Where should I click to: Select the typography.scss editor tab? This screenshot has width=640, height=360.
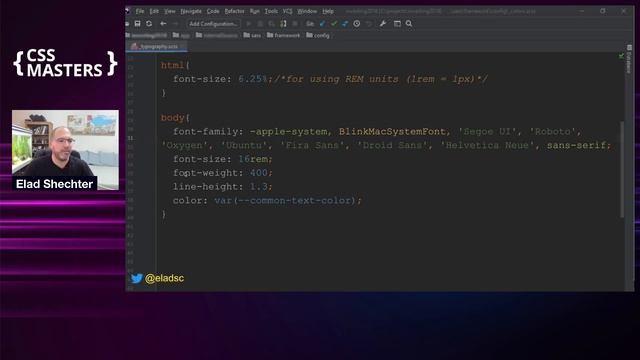coord(156,47)
